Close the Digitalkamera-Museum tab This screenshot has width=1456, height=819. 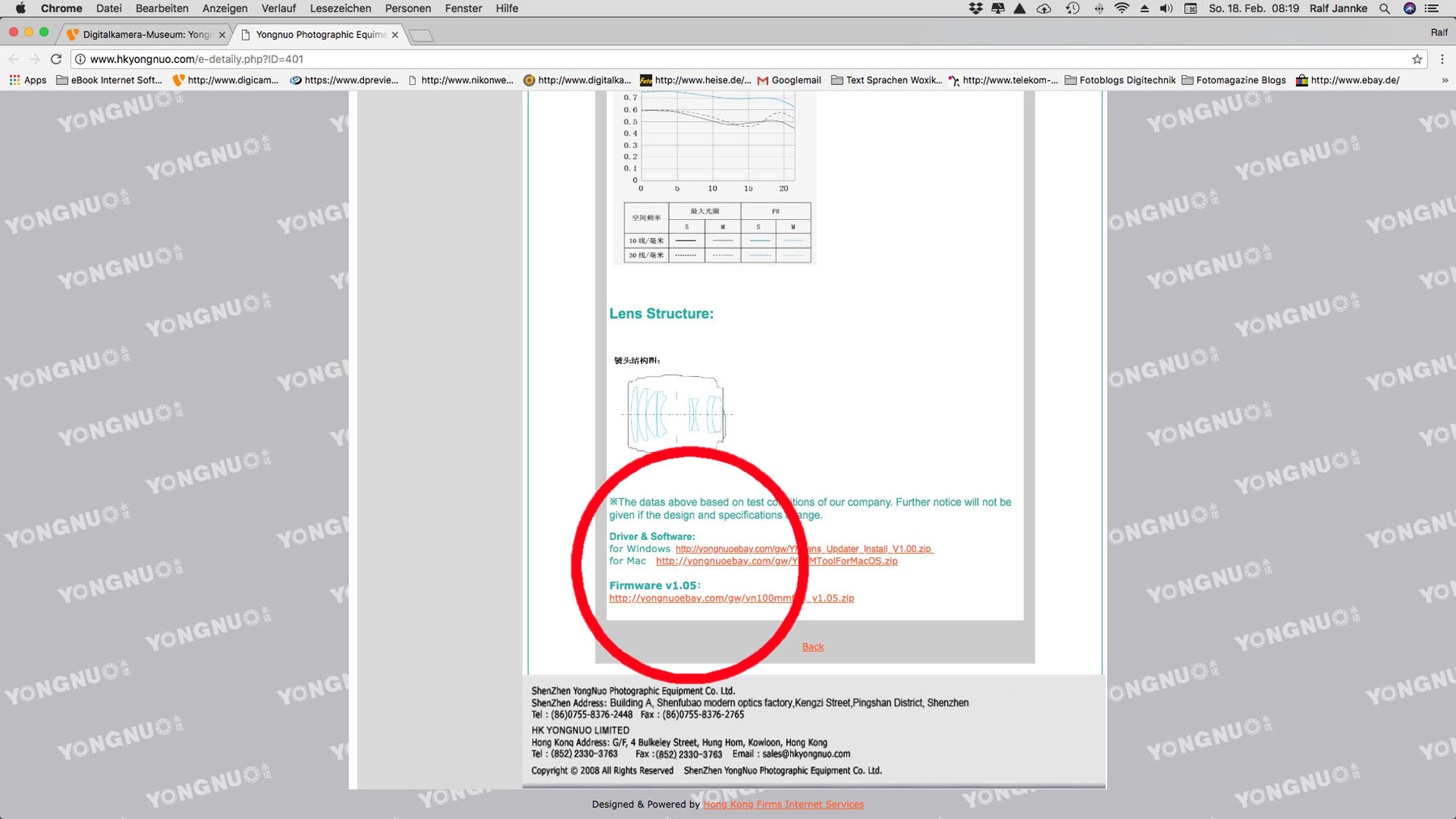(222, 35)
